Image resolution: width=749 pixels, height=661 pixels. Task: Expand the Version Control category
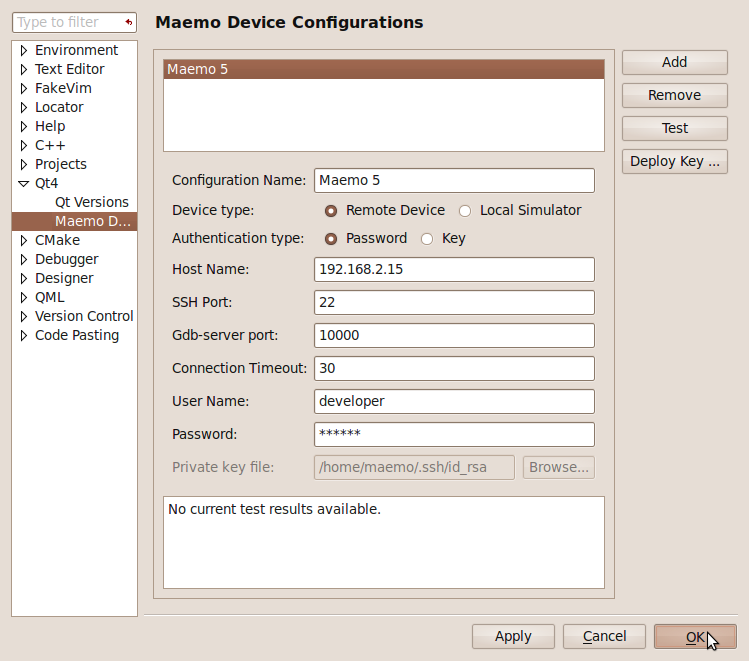(24, 317)
